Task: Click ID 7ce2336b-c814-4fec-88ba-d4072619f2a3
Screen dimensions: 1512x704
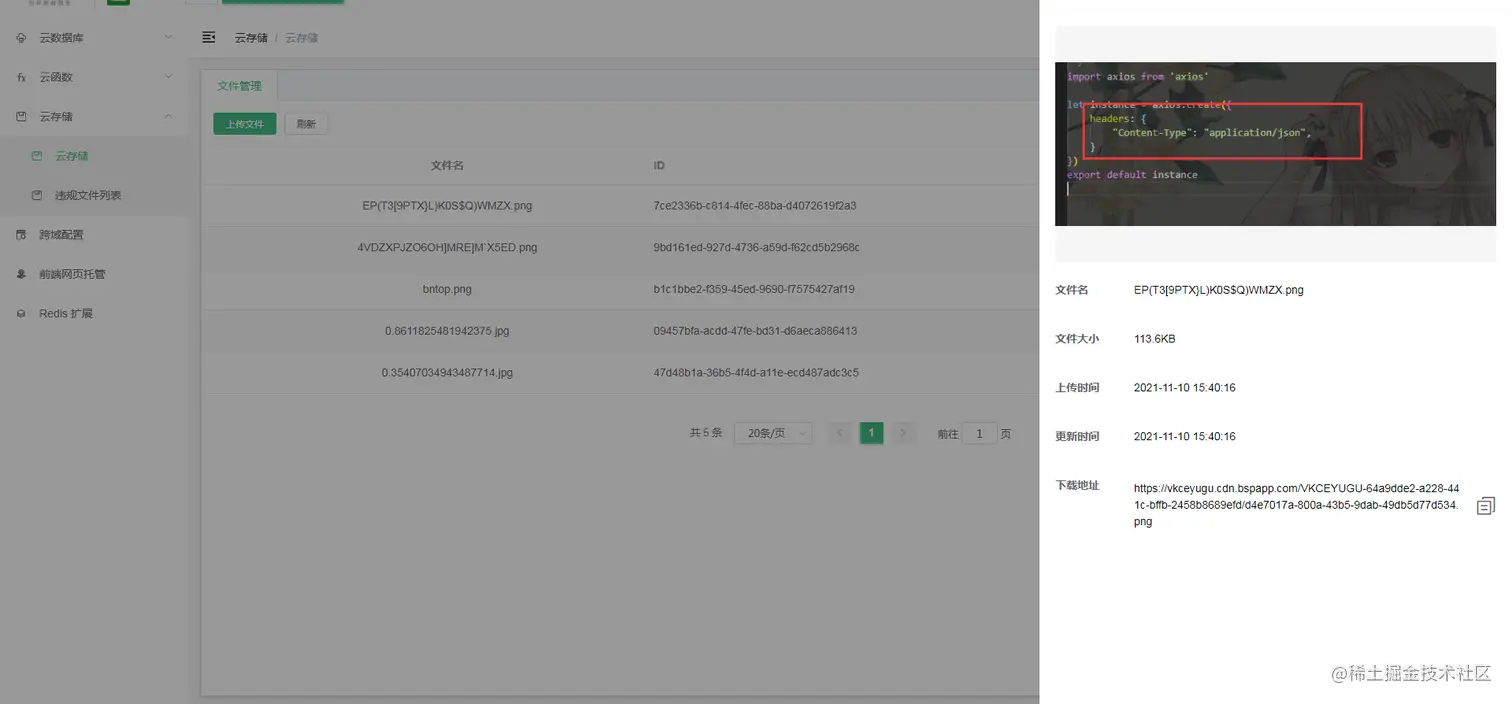Action: [755, 206]
